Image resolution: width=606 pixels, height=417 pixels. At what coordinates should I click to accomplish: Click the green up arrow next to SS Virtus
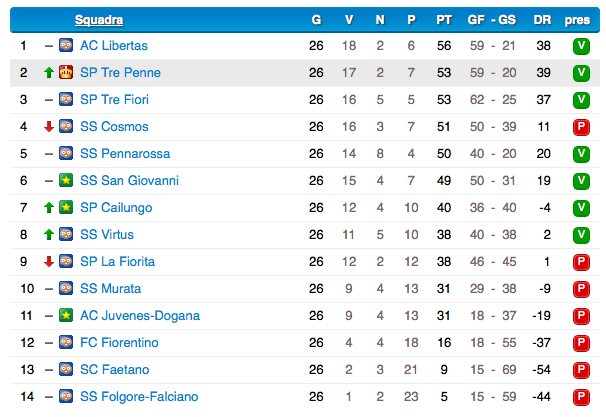point(49,235)
